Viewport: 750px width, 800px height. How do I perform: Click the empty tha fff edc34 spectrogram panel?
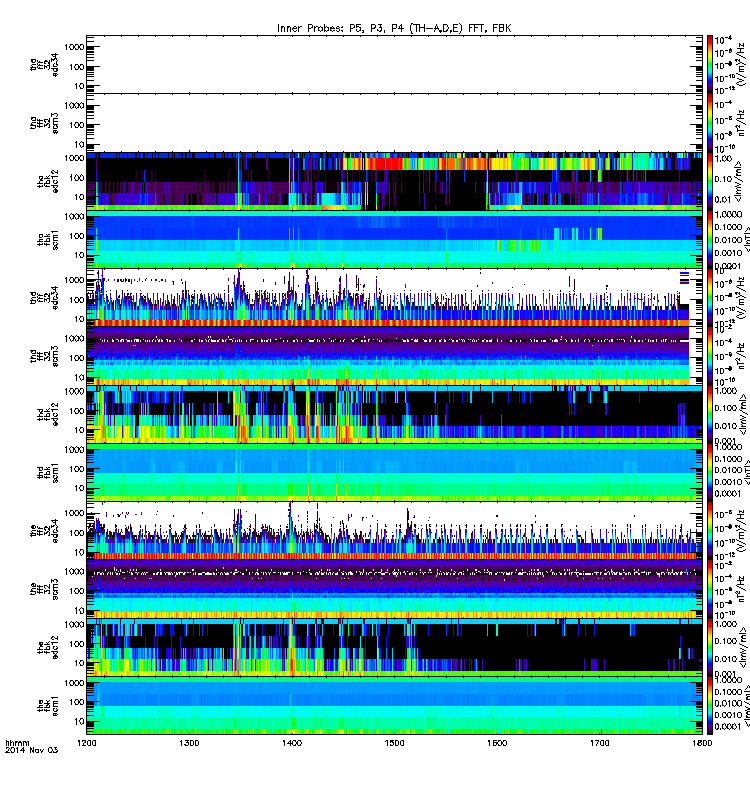(394, 64)
